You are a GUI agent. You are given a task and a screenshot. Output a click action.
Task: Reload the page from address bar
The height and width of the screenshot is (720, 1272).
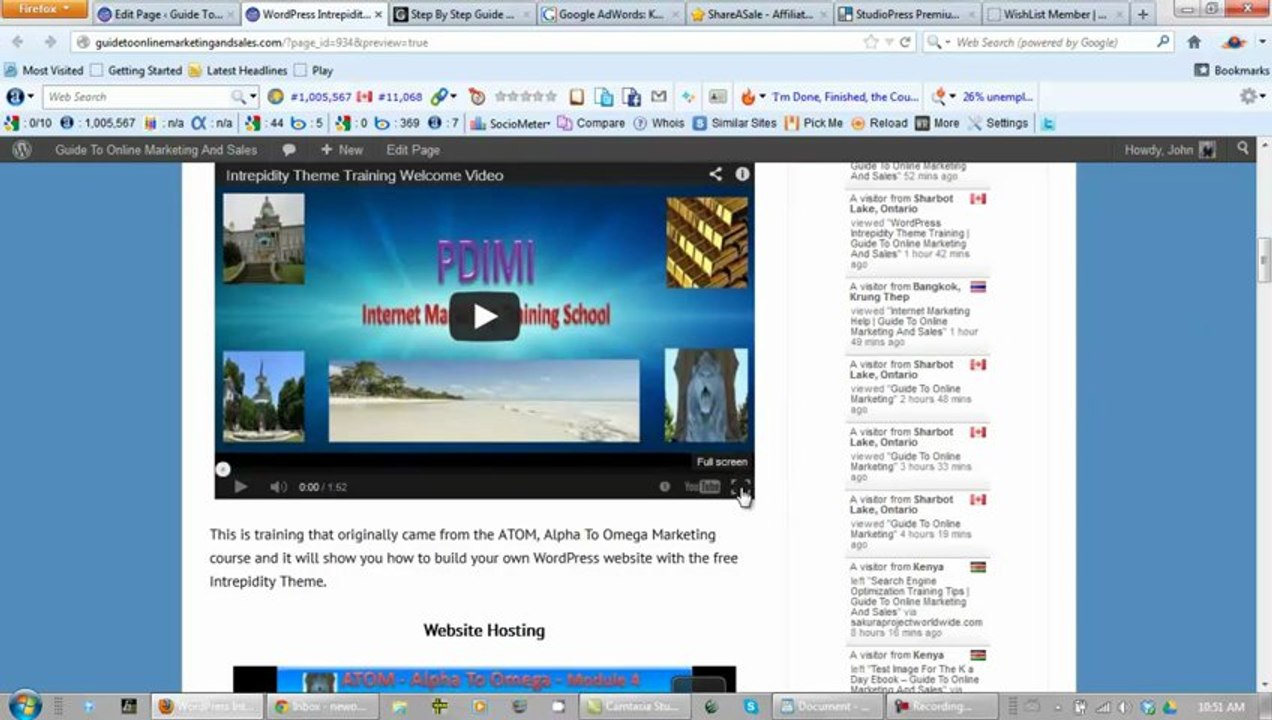coord(905,42)
